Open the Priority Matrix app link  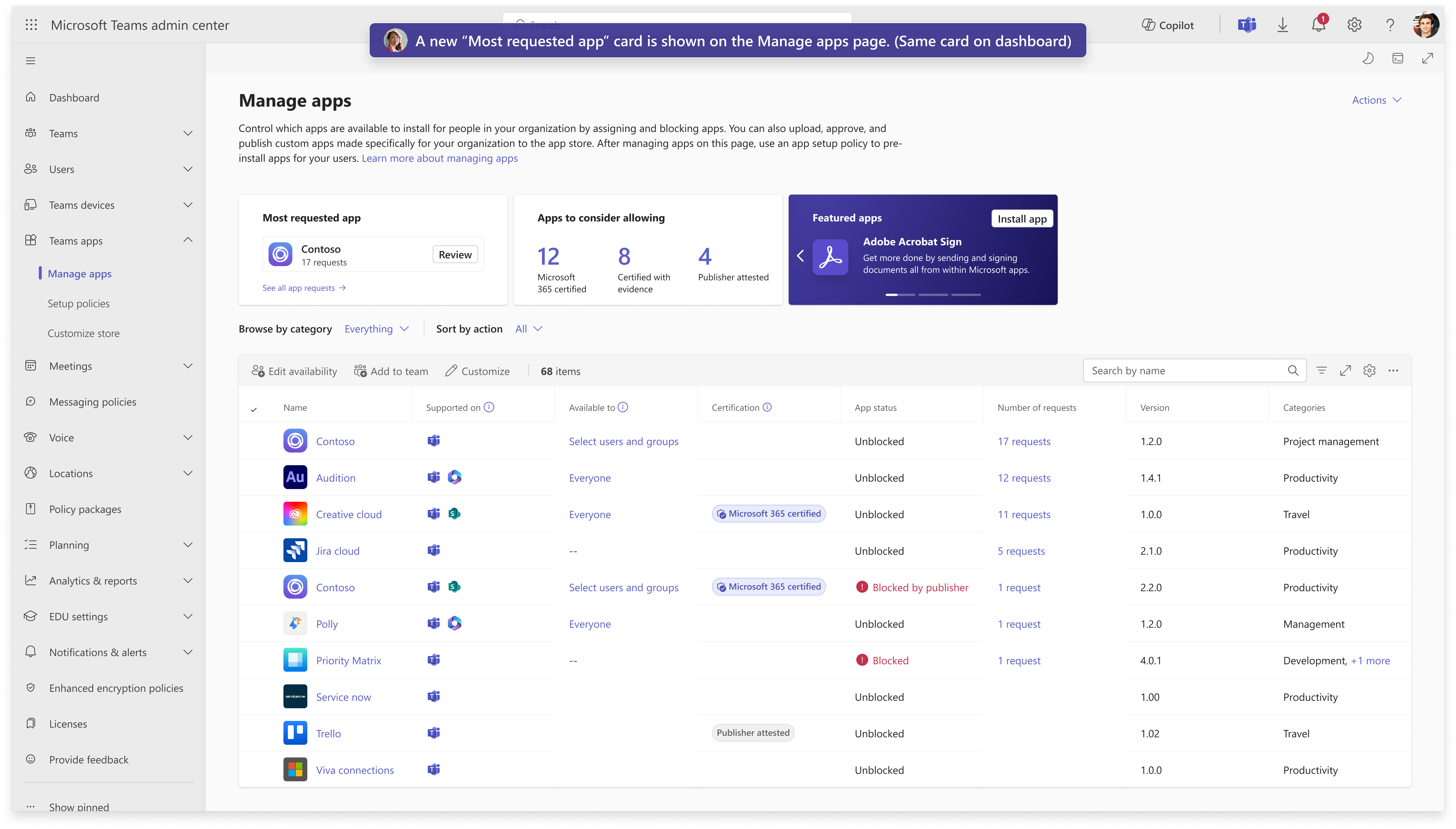[x=349, y=661]
